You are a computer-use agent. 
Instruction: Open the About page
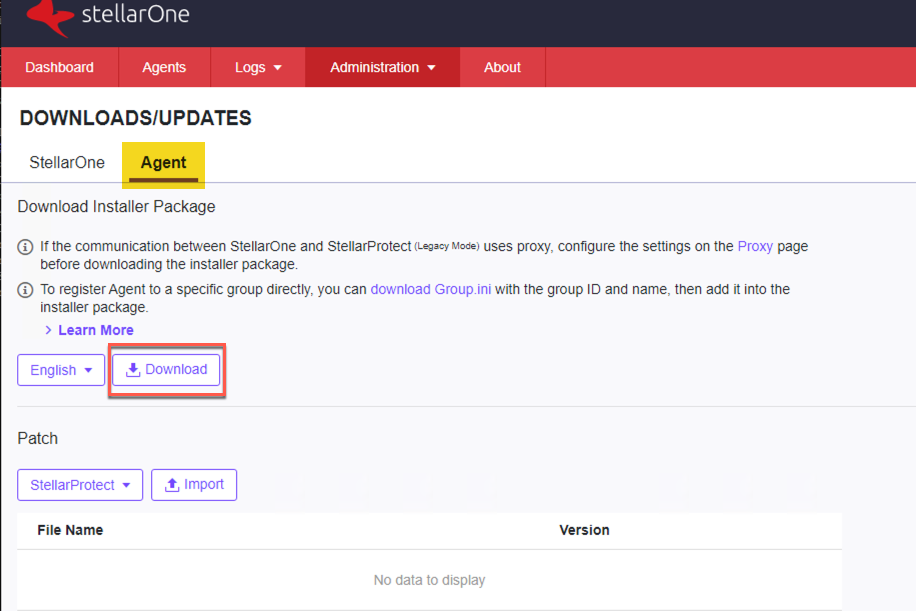point(502,68)
